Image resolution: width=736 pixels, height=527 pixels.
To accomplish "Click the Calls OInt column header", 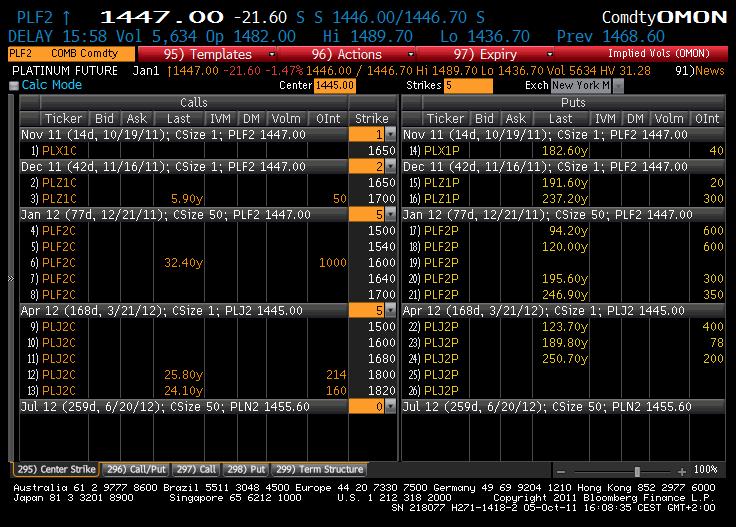I will pyautogui.click(x=328, y=119).
